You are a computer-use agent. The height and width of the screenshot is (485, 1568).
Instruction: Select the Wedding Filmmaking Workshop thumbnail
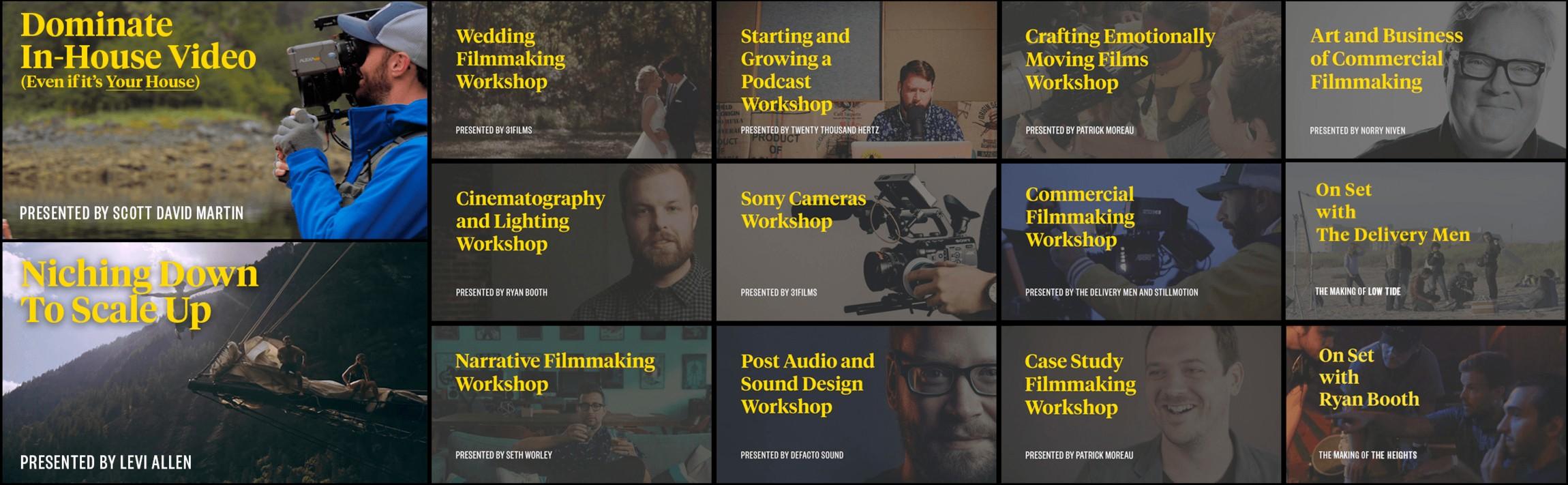pyautogui.click(x=571, y=80)
